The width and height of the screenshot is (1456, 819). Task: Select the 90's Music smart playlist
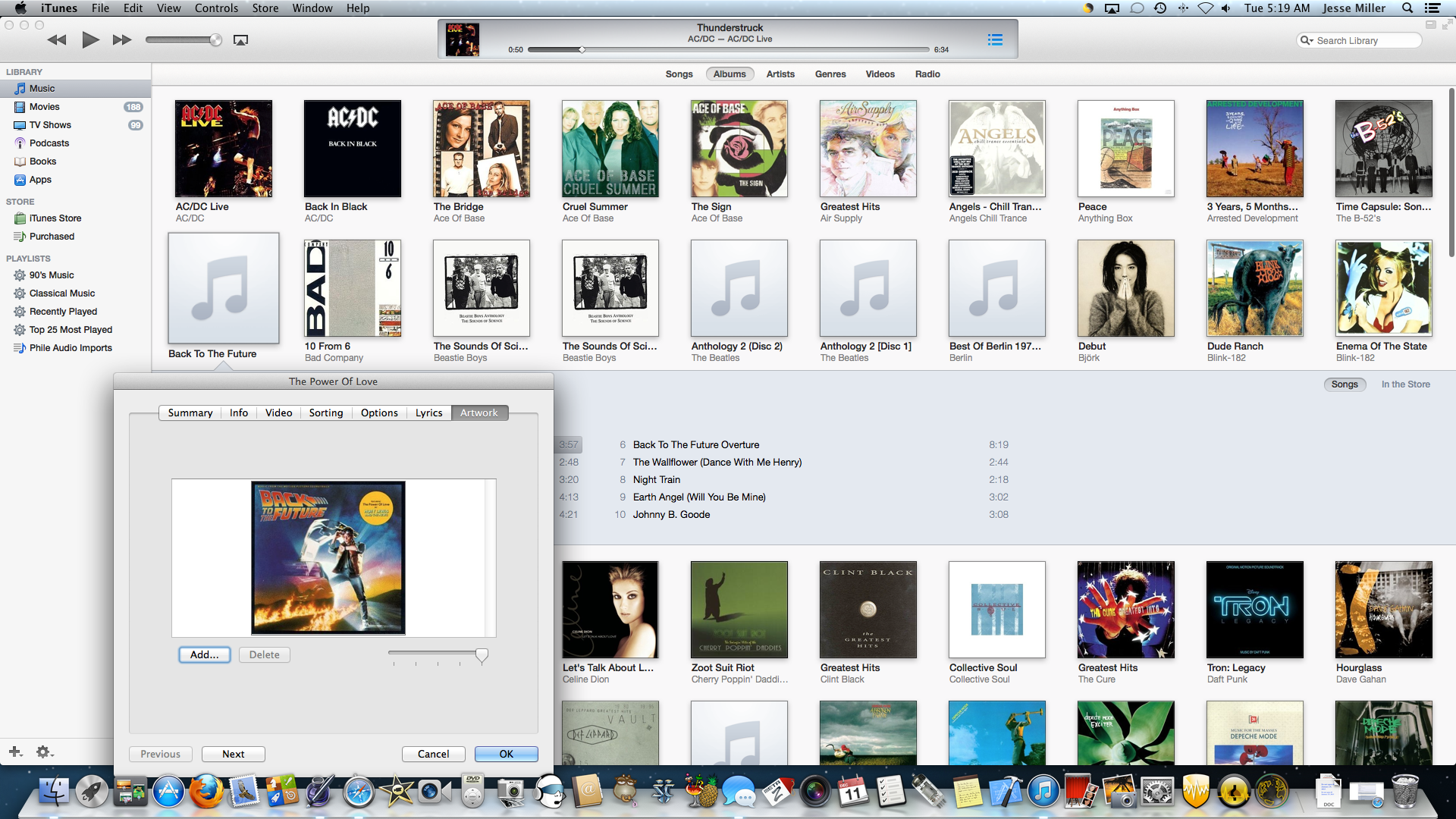point(76,275)
